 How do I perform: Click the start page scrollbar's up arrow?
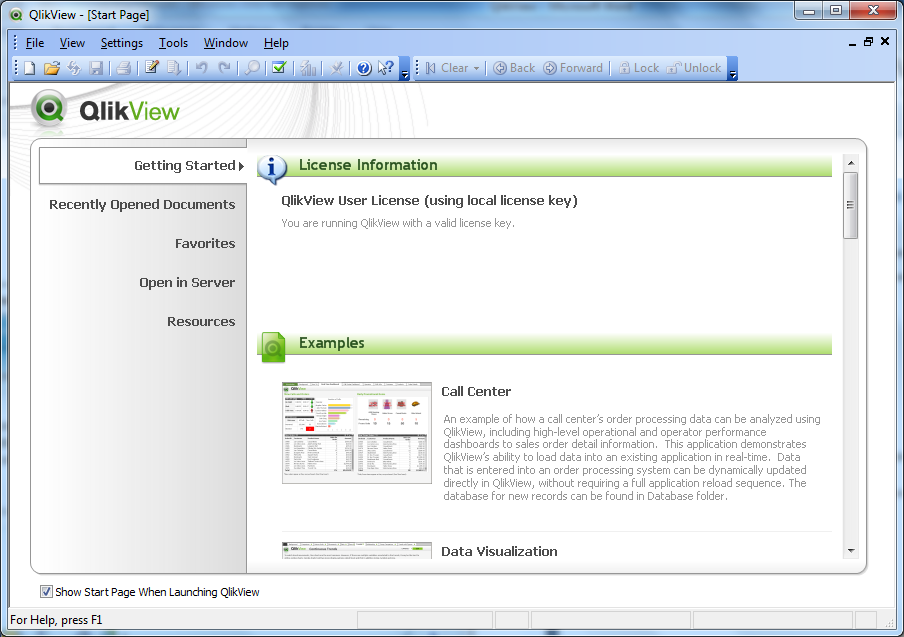[x=850, y=163]
